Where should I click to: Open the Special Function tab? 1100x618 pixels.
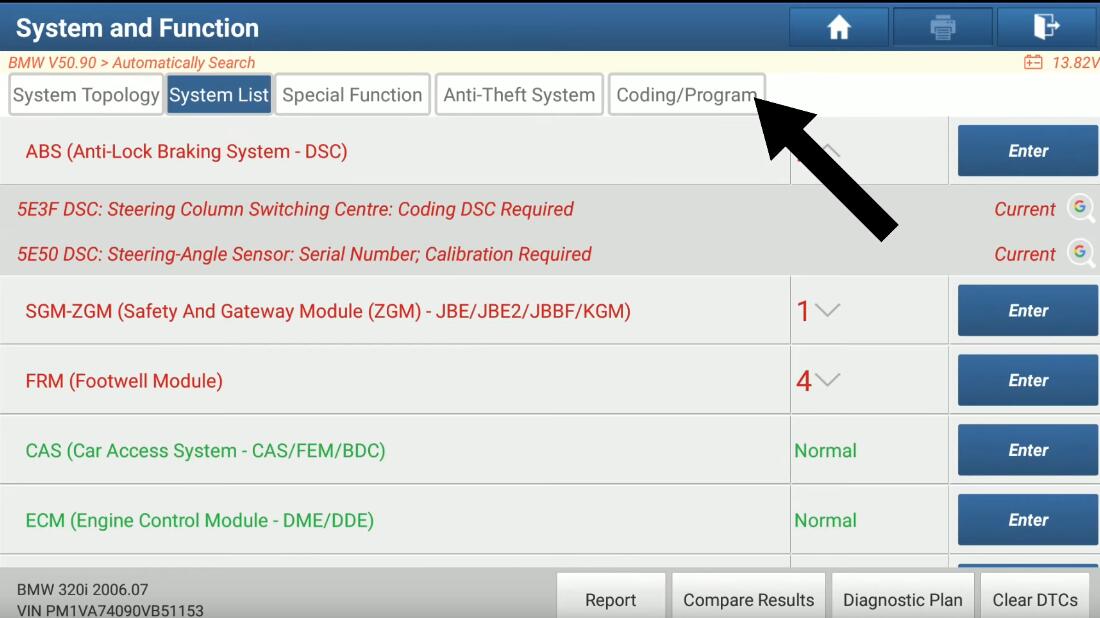point(352,95)
